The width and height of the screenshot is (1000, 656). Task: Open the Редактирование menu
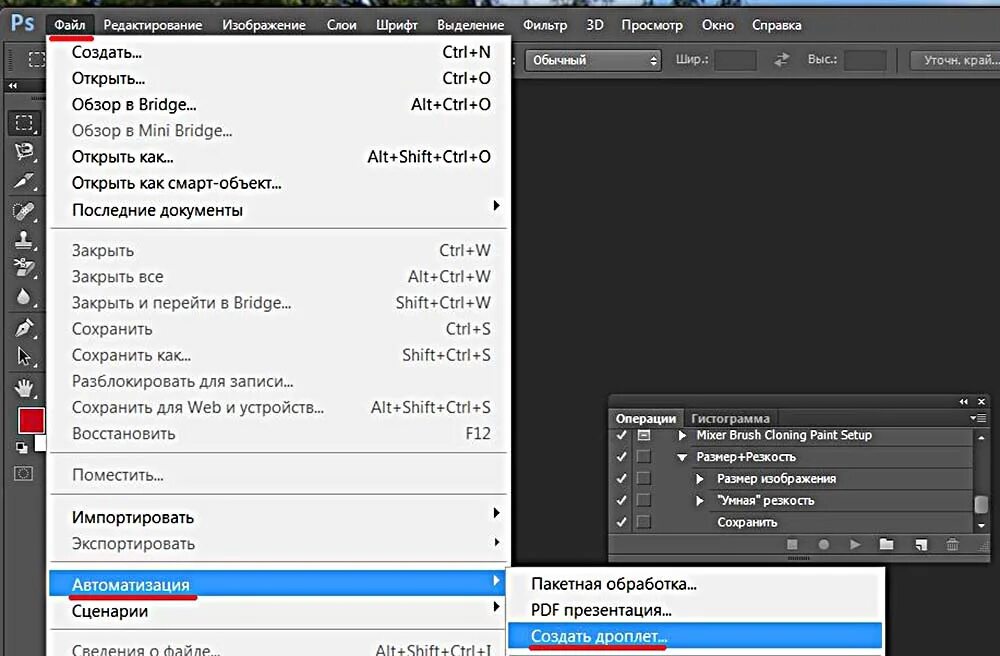(152, 25)
